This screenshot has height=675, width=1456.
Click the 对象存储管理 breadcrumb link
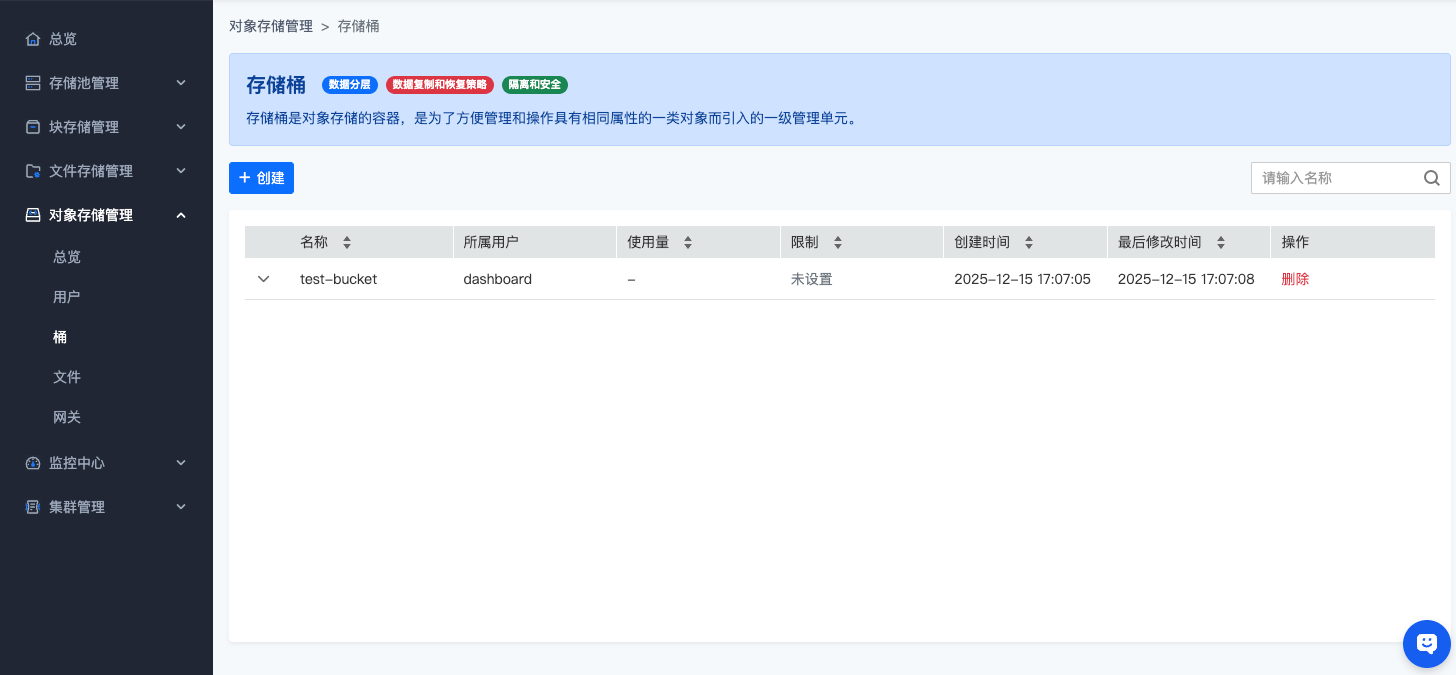[271, 26]
